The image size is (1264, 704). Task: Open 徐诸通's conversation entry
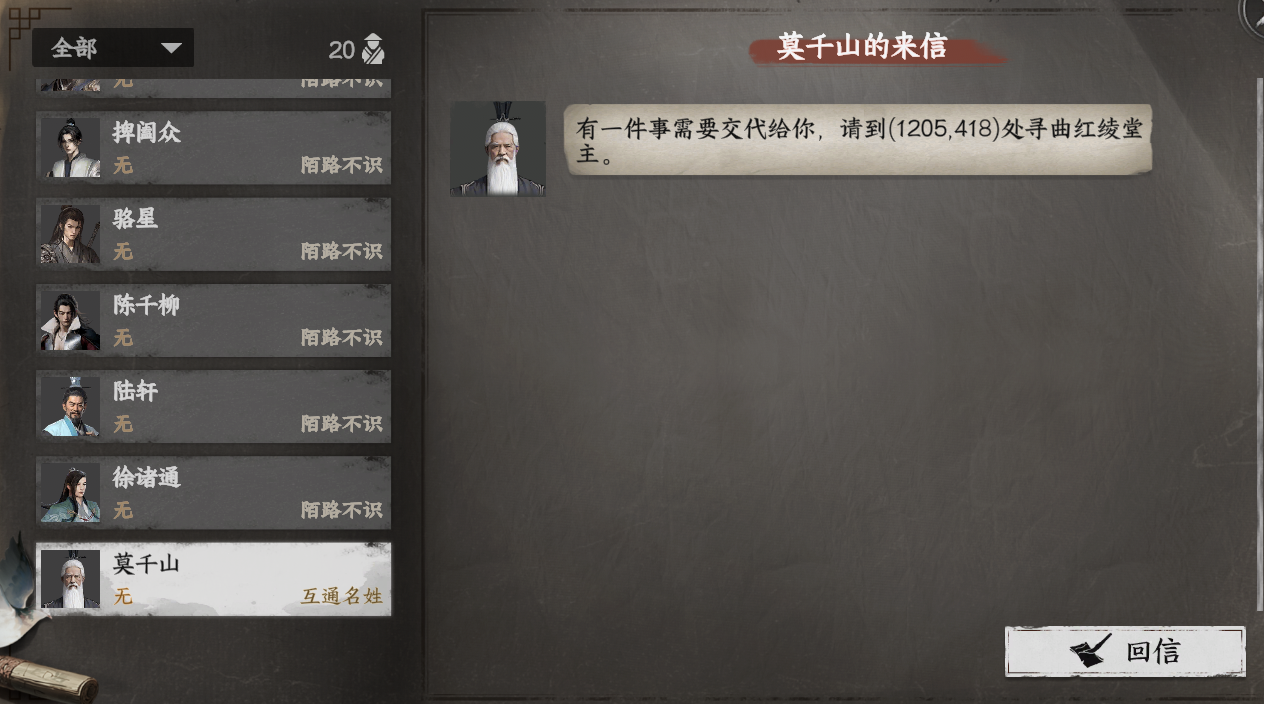214,493
